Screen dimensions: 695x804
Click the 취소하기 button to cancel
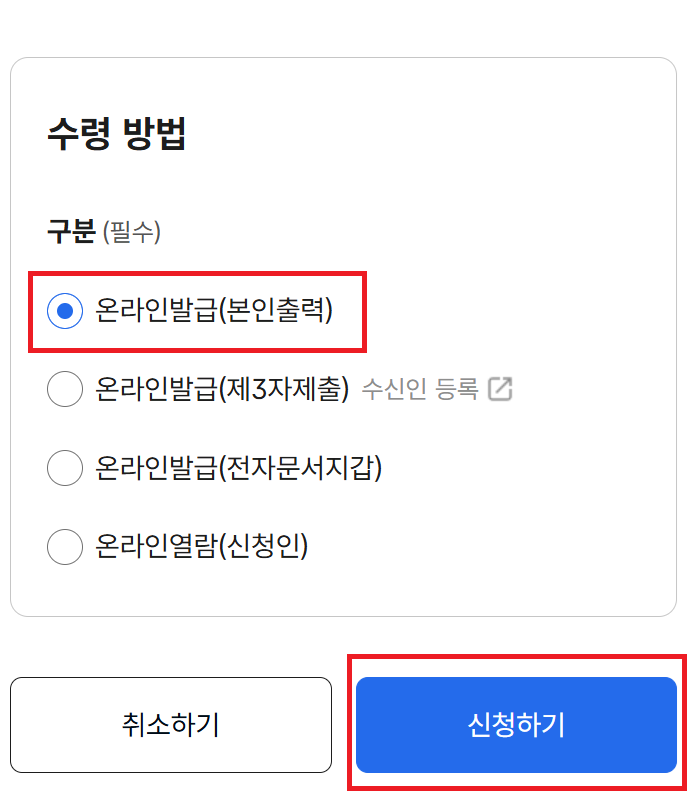point(171,724)
